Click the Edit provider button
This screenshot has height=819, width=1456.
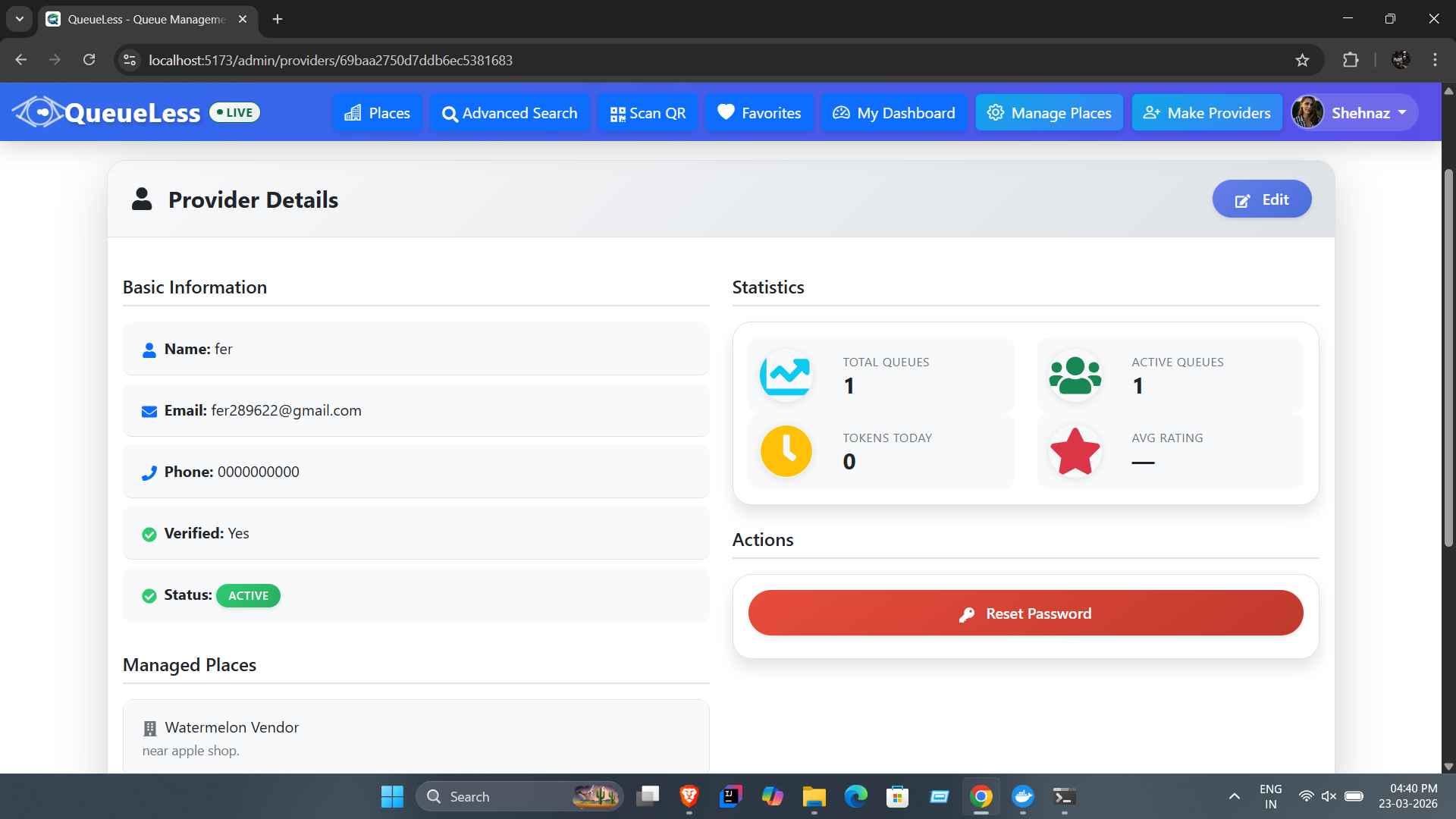[x=1262, y=199]
